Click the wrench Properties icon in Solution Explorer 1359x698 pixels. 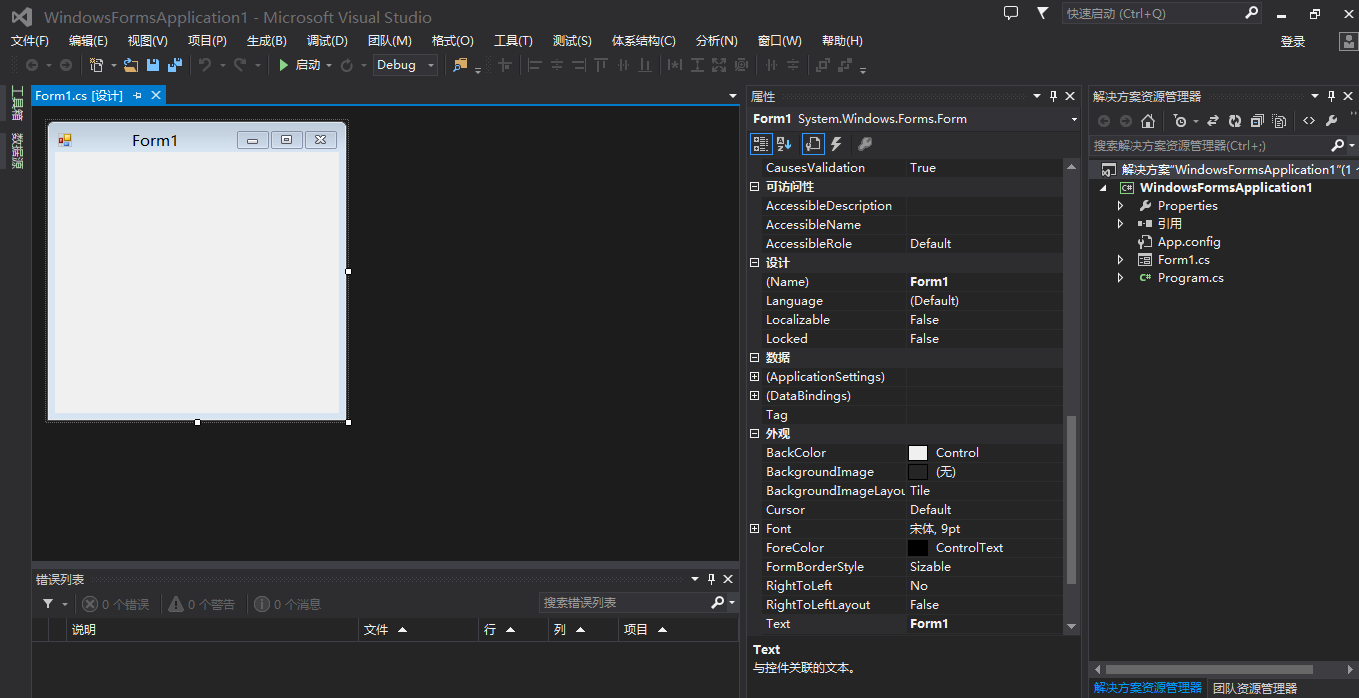(x=1332, y=121)
